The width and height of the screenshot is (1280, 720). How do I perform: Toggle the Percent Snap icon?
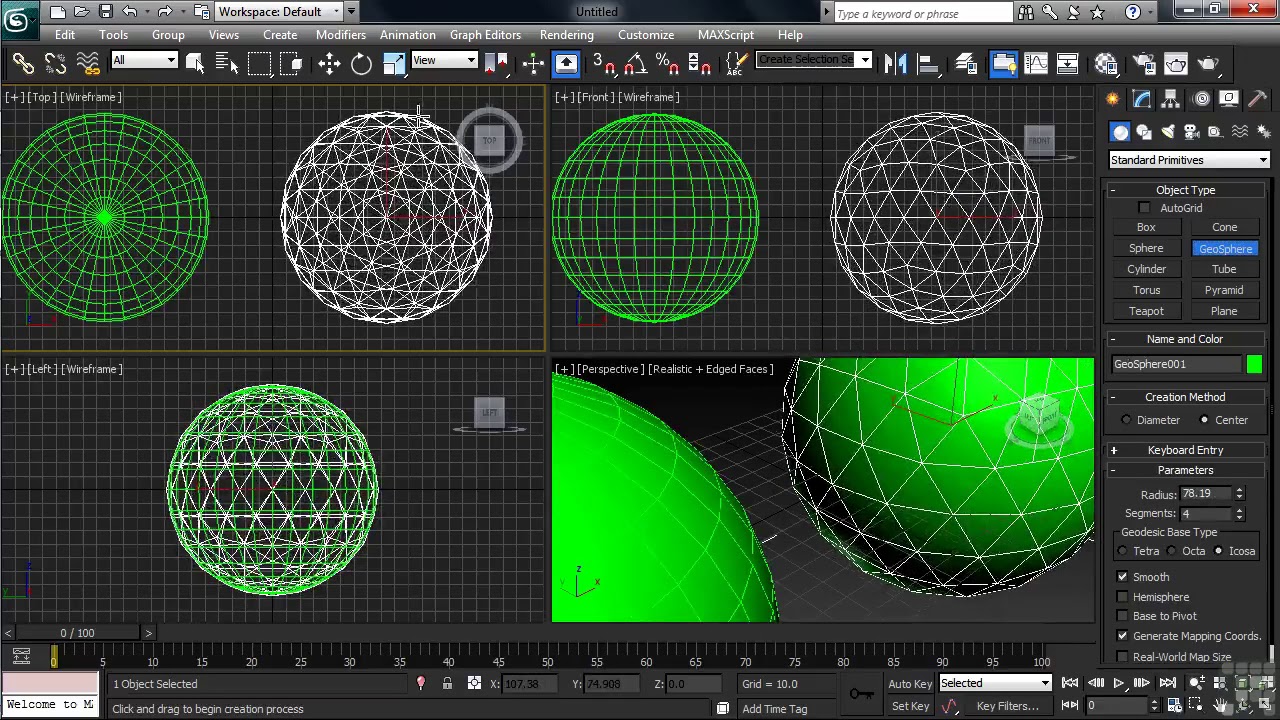[667, 64]
